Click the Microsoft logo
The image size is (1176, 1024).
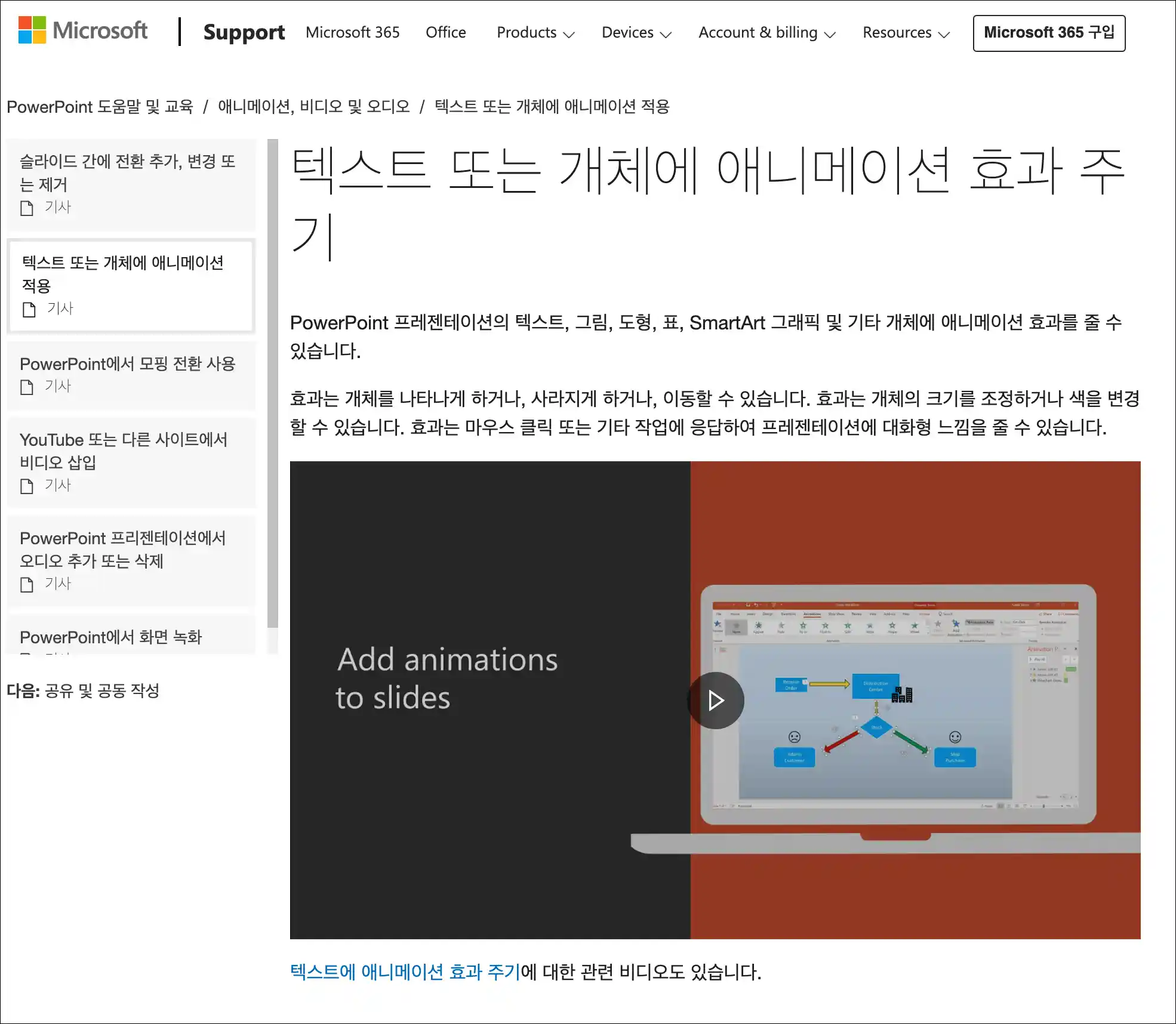pos(83,31)
